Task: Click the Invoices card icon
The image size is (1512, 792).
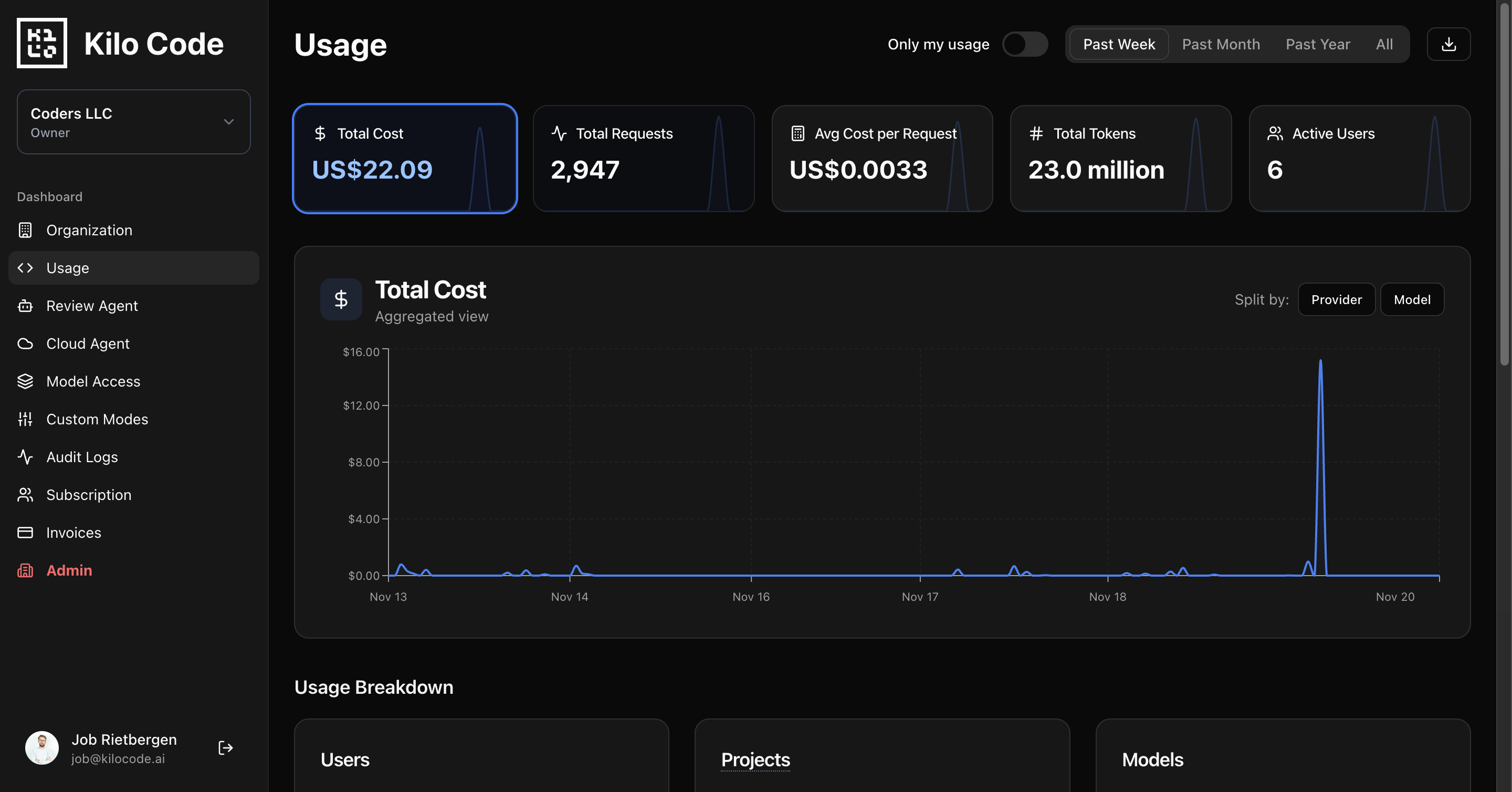Action: (x=25, y=533)
